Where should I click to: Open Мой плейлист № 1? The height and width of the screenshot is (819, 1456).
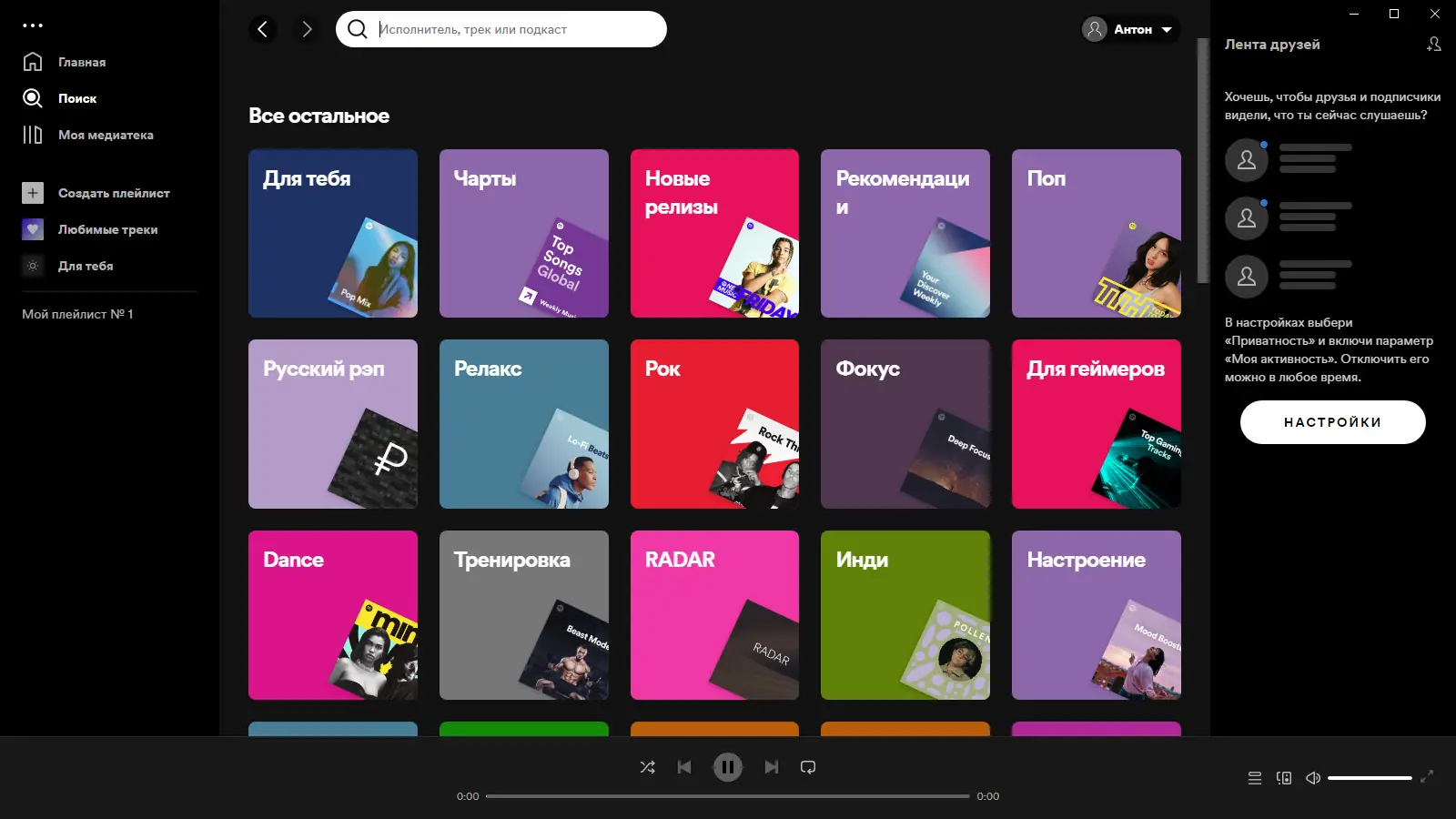coord(77,314)
